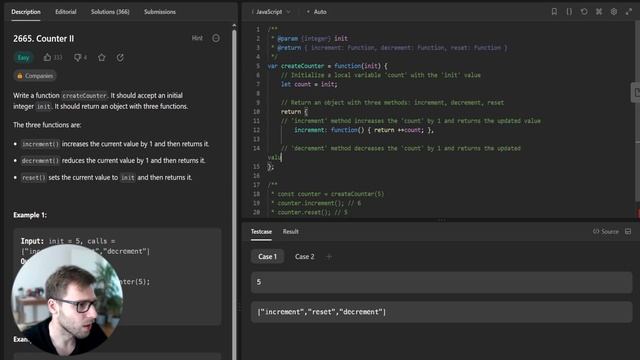Dislike the problem with the thumbs-down icon
This screenshot has width=640, height=360.
(x=77, y=58)
